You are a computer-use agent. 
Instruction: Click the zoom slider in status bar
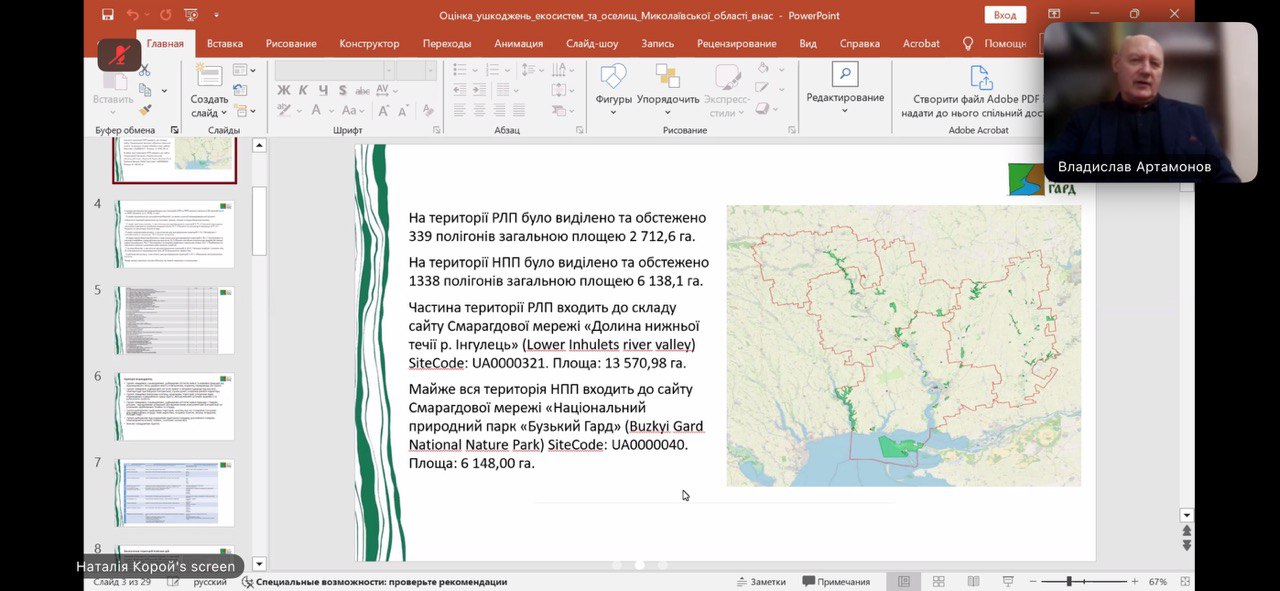tap(1069, 582)
